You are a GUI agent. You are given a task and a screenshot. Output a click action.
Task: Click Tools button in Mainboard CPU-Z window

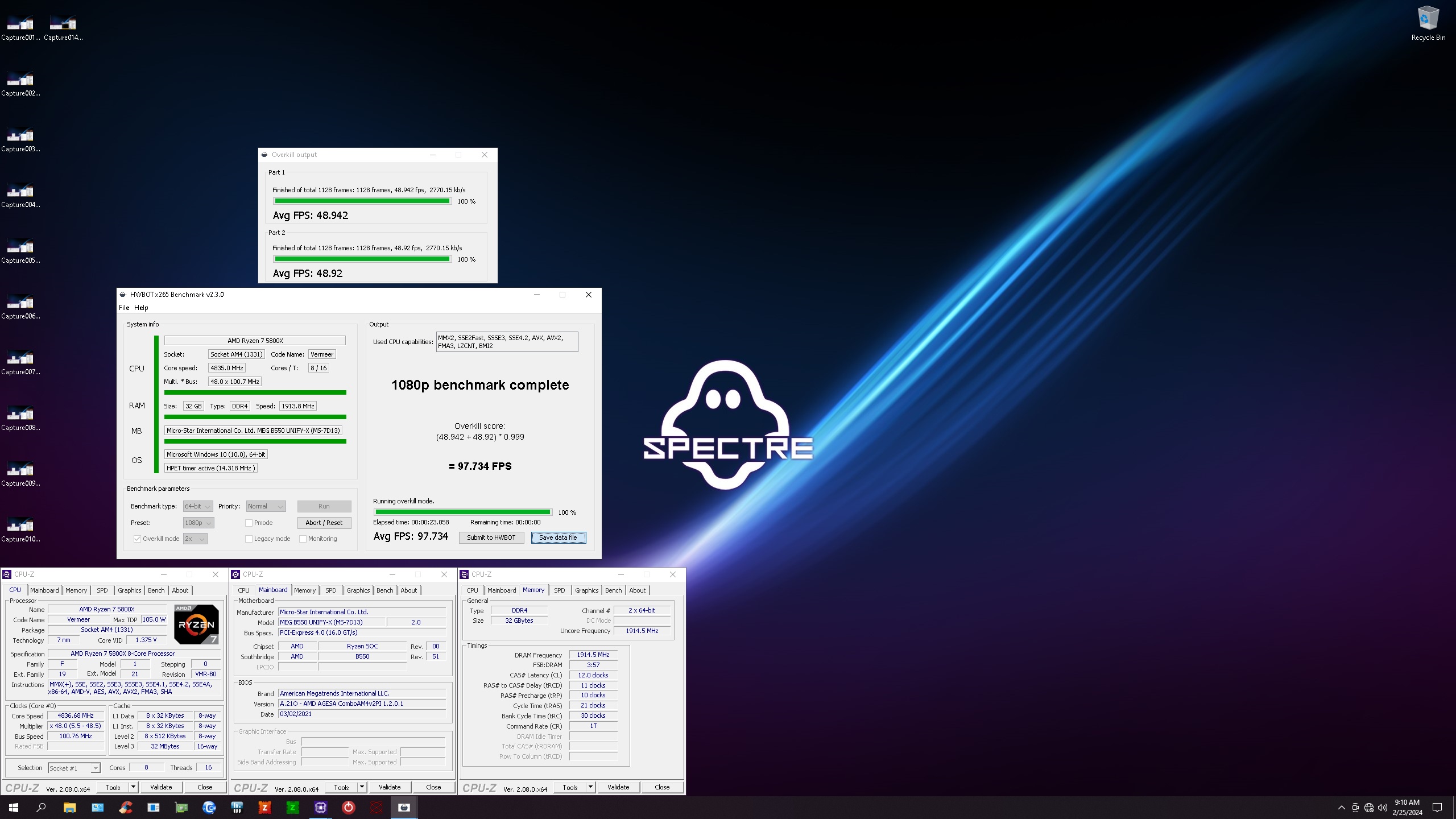[342, 787]
